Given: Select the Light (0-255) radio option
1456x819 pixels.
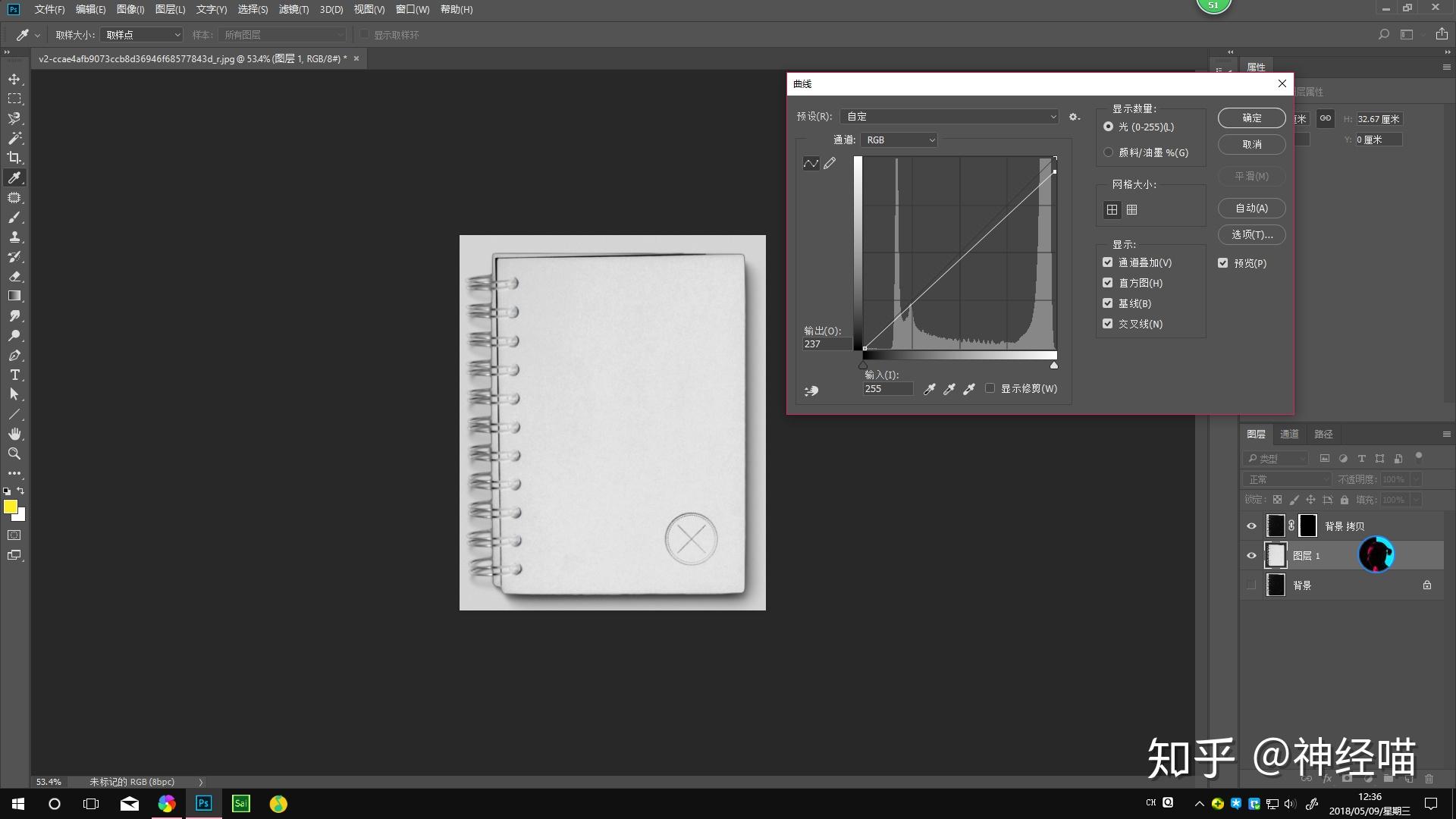Looking at the screenshot, I should 1108,127.
